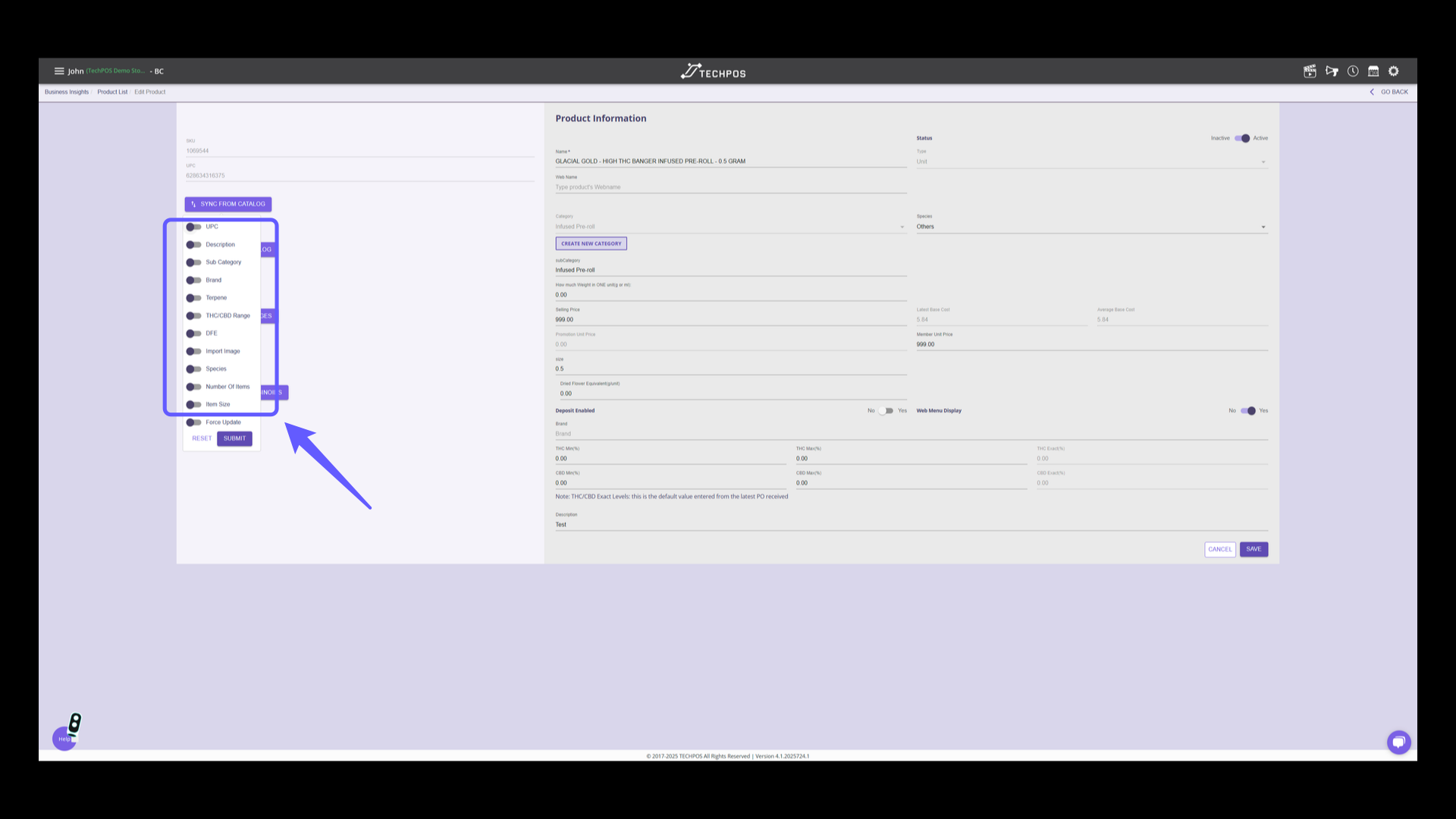This screenshot has height=819, width=1456.
Task: Toggle the THC/CBD Range switch
Action: tap(194, 316)
